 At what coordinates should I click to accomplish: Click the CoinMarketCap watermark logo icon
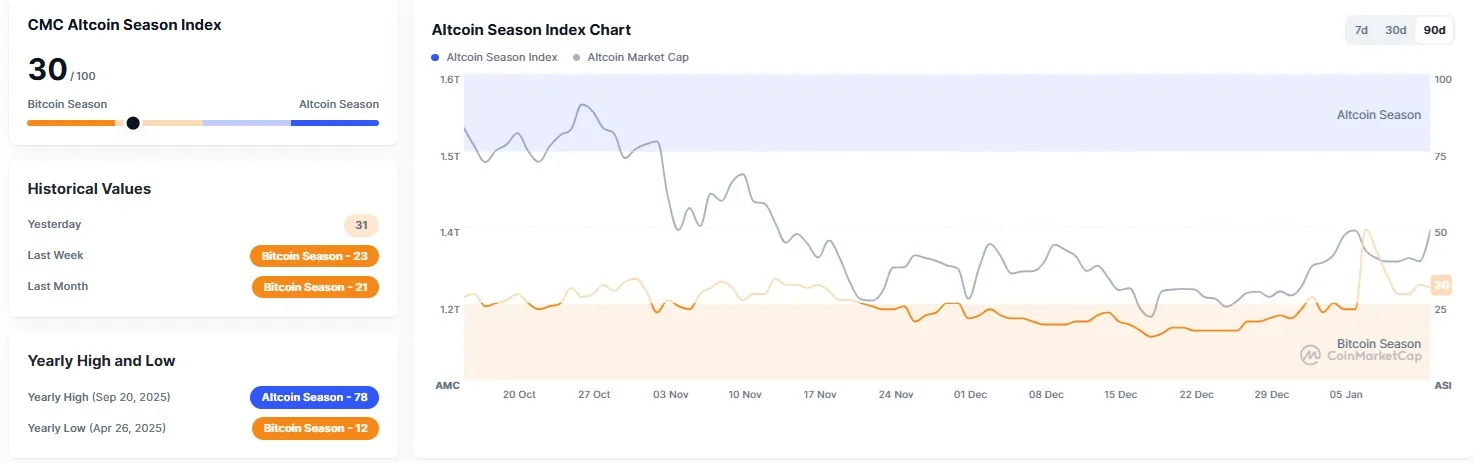[x=1310, y=355]
